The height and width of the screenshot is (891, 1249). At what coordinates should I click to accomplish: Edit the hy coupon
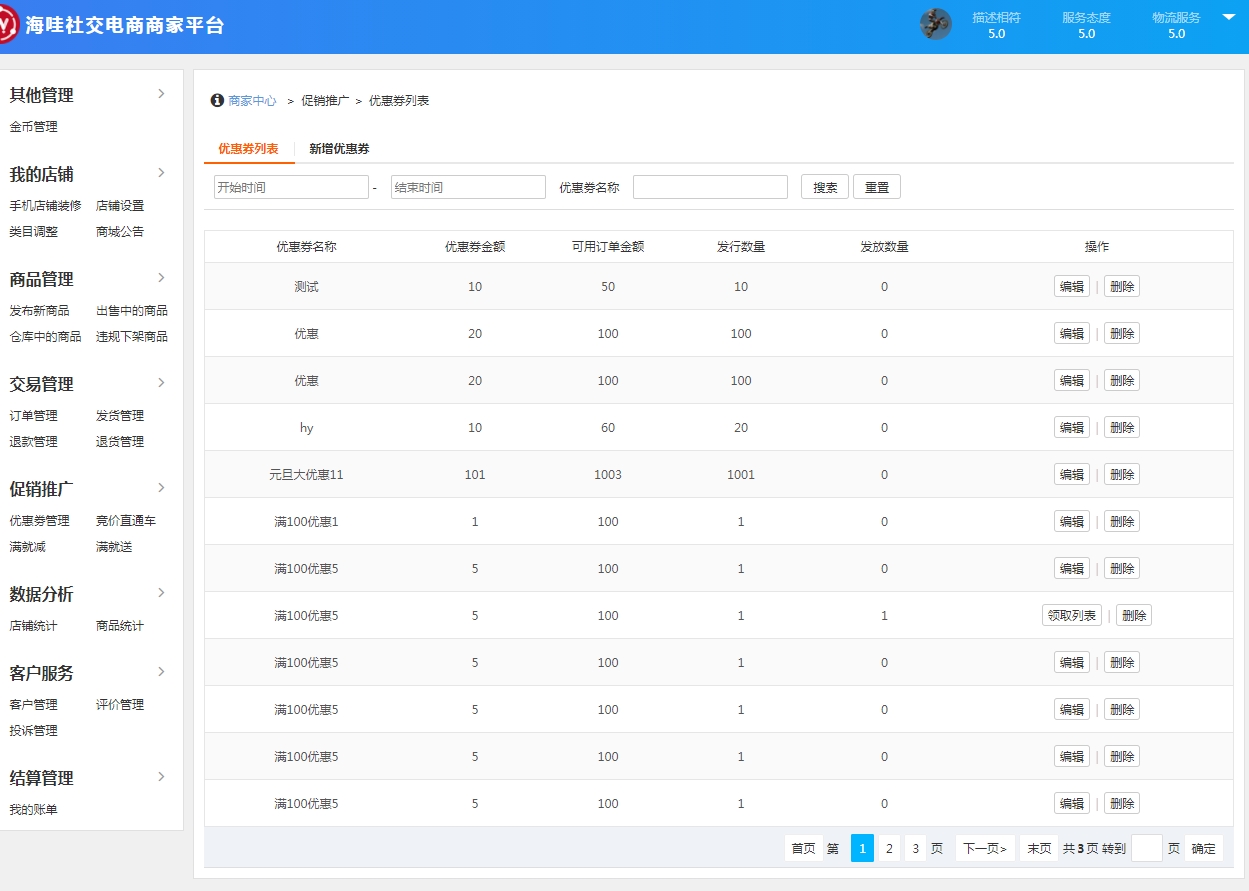1072,427
